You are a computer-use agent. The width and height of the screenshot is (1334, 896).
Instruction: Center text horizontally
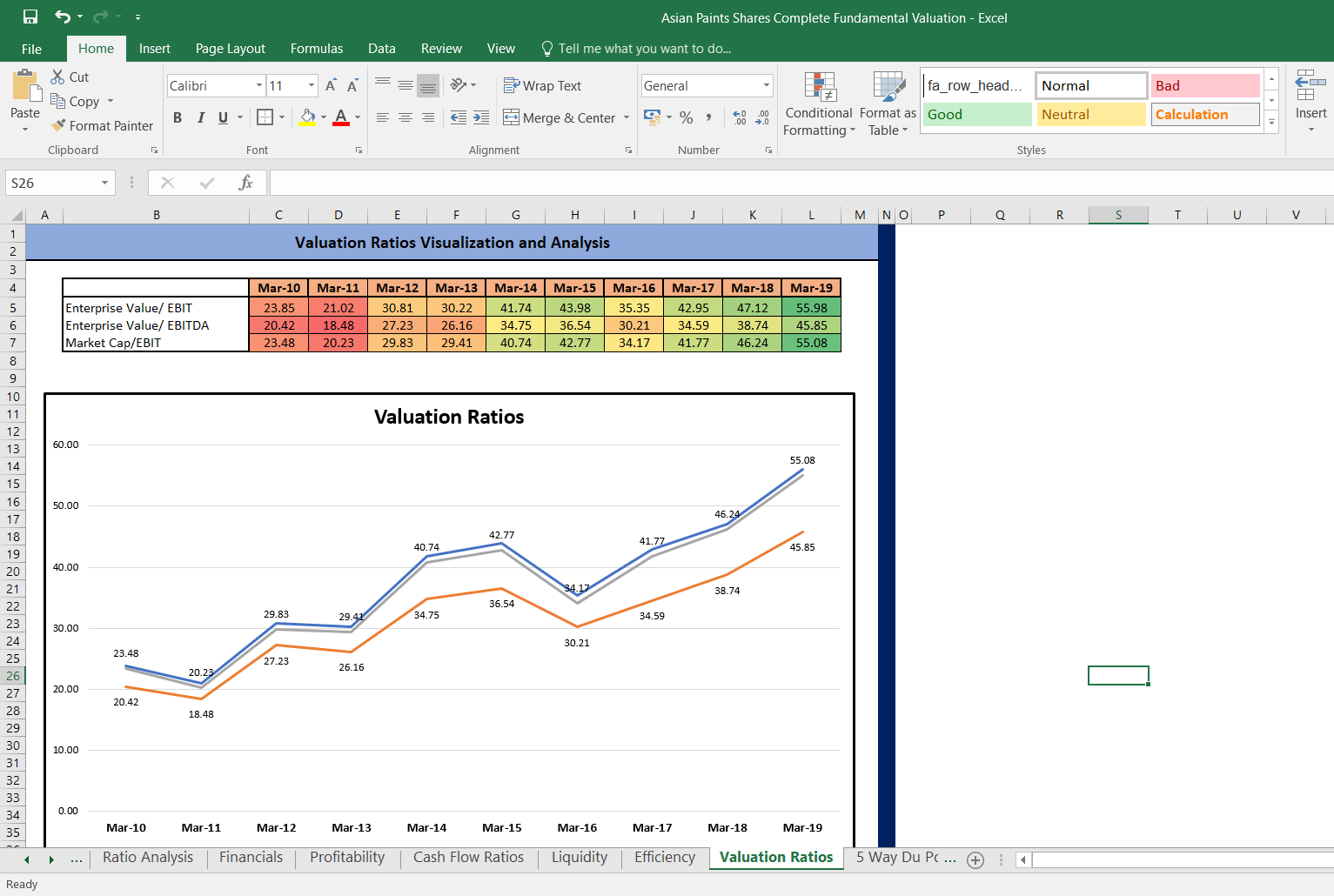(x=406, y=117)
